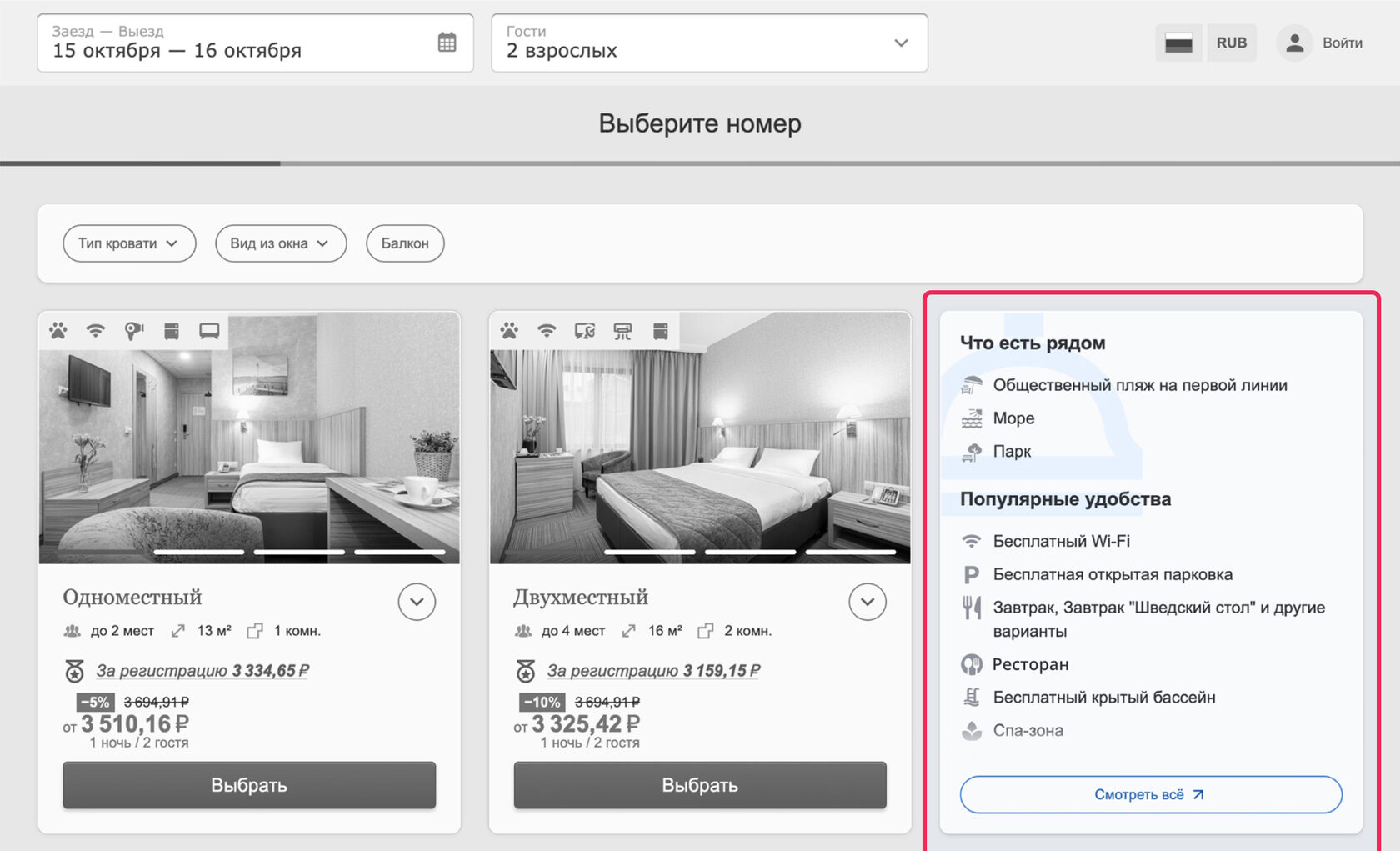Click the fridge icon on the Одноместный room
The image size is (1400, 851).
tap(172, 331)
